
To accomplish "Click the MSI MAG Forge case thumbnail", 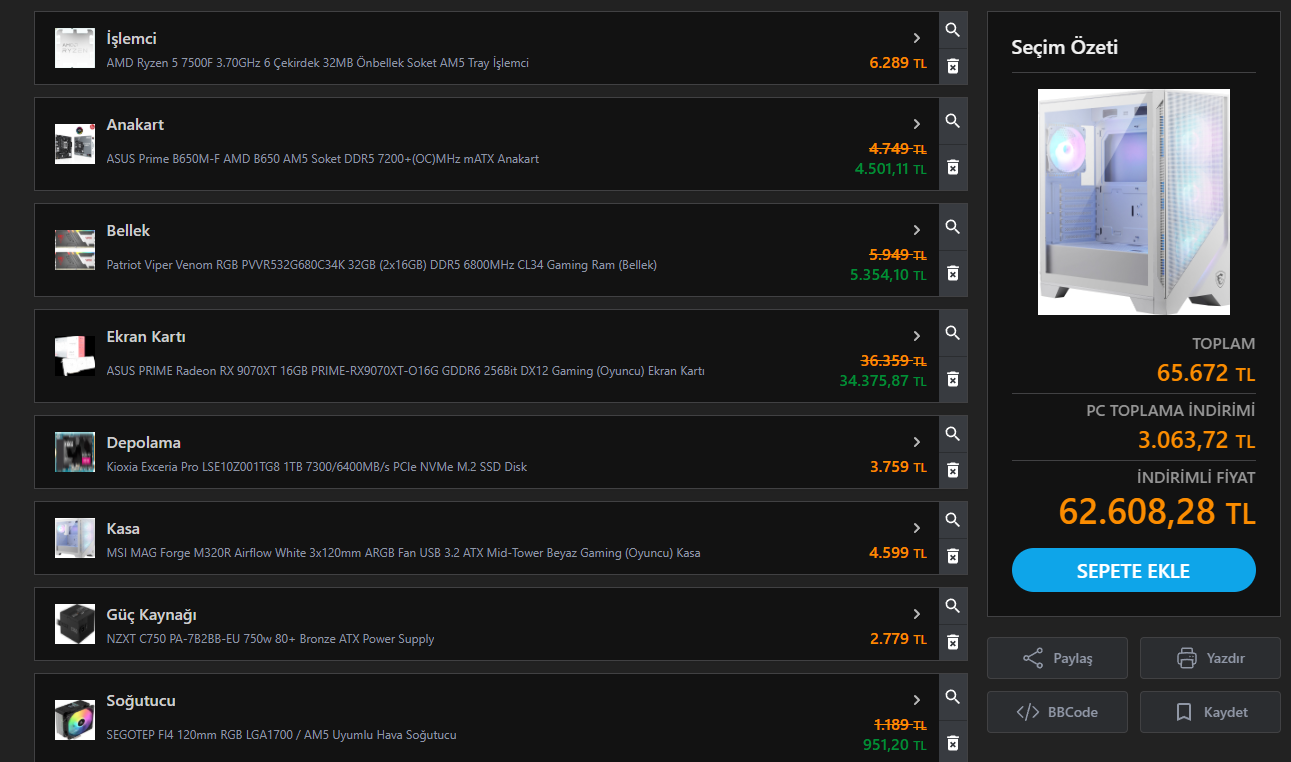I will click(75, 538).
